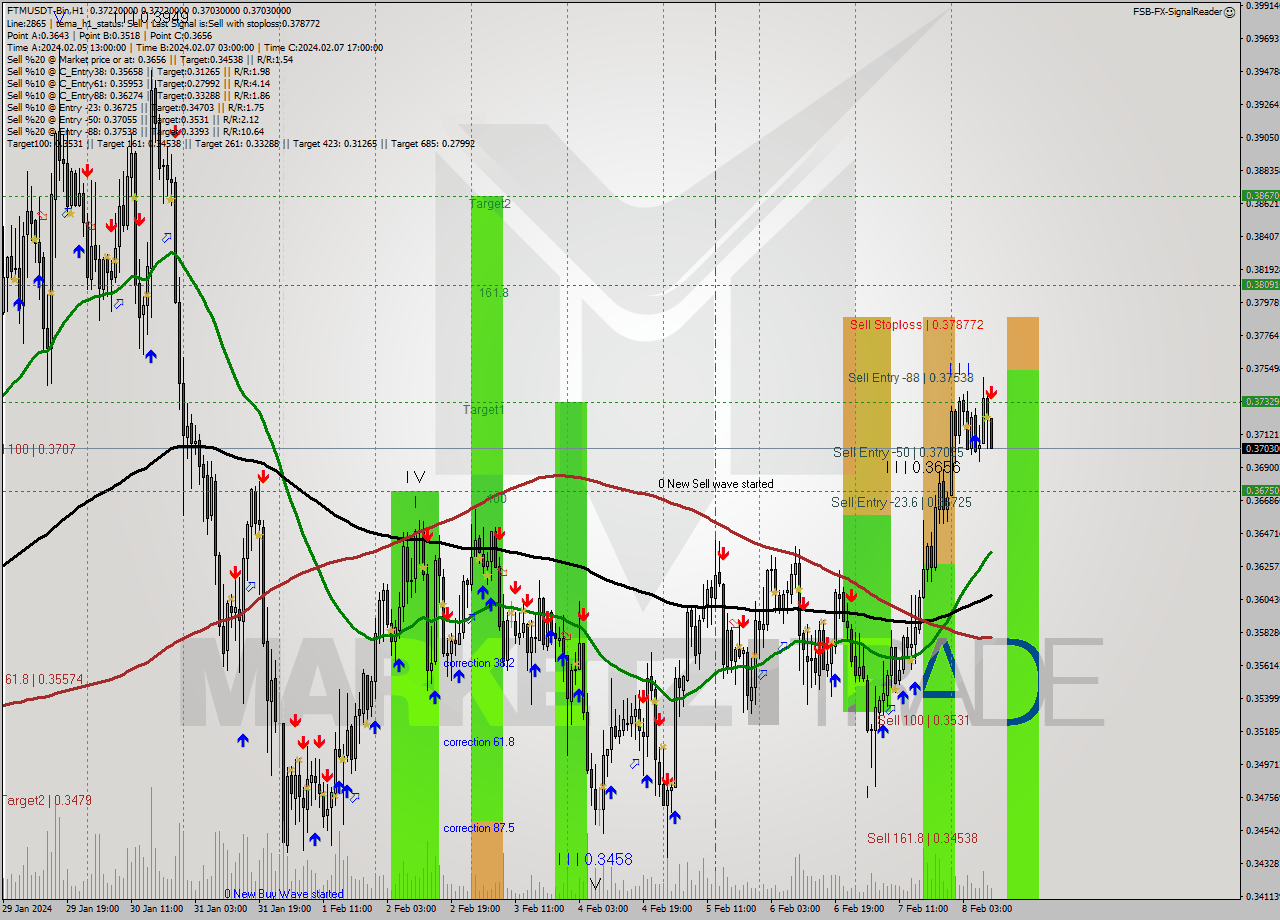
Task: Click the smiley face expert advisor icon
Action: (1231, 11)
